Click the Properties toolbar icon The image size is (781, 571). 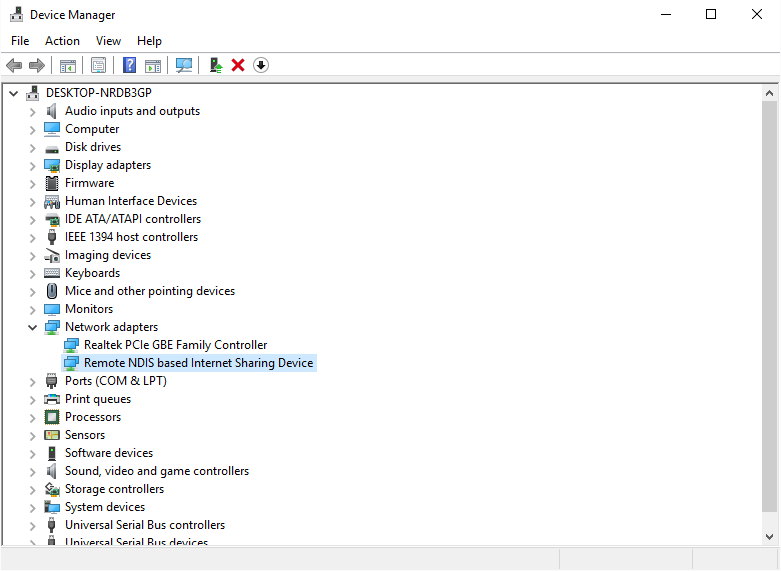pyautogui.click(x=98, y=65)
